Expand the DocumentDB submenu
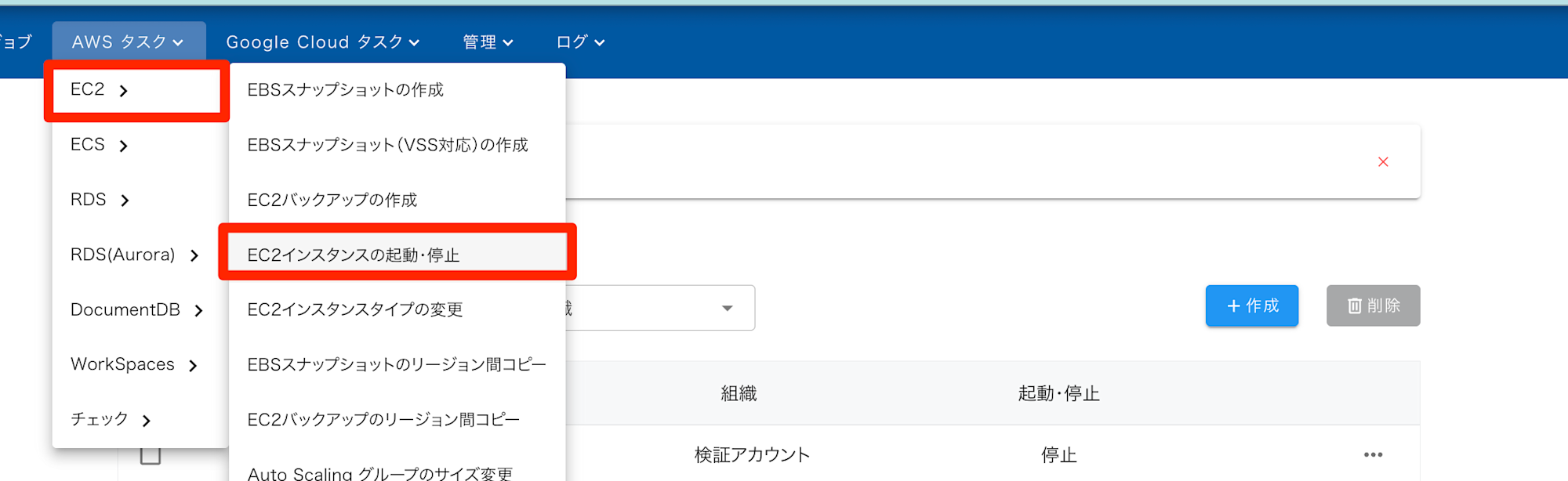Viewport: 1568px width, 481px height. (x=140, y=309)
